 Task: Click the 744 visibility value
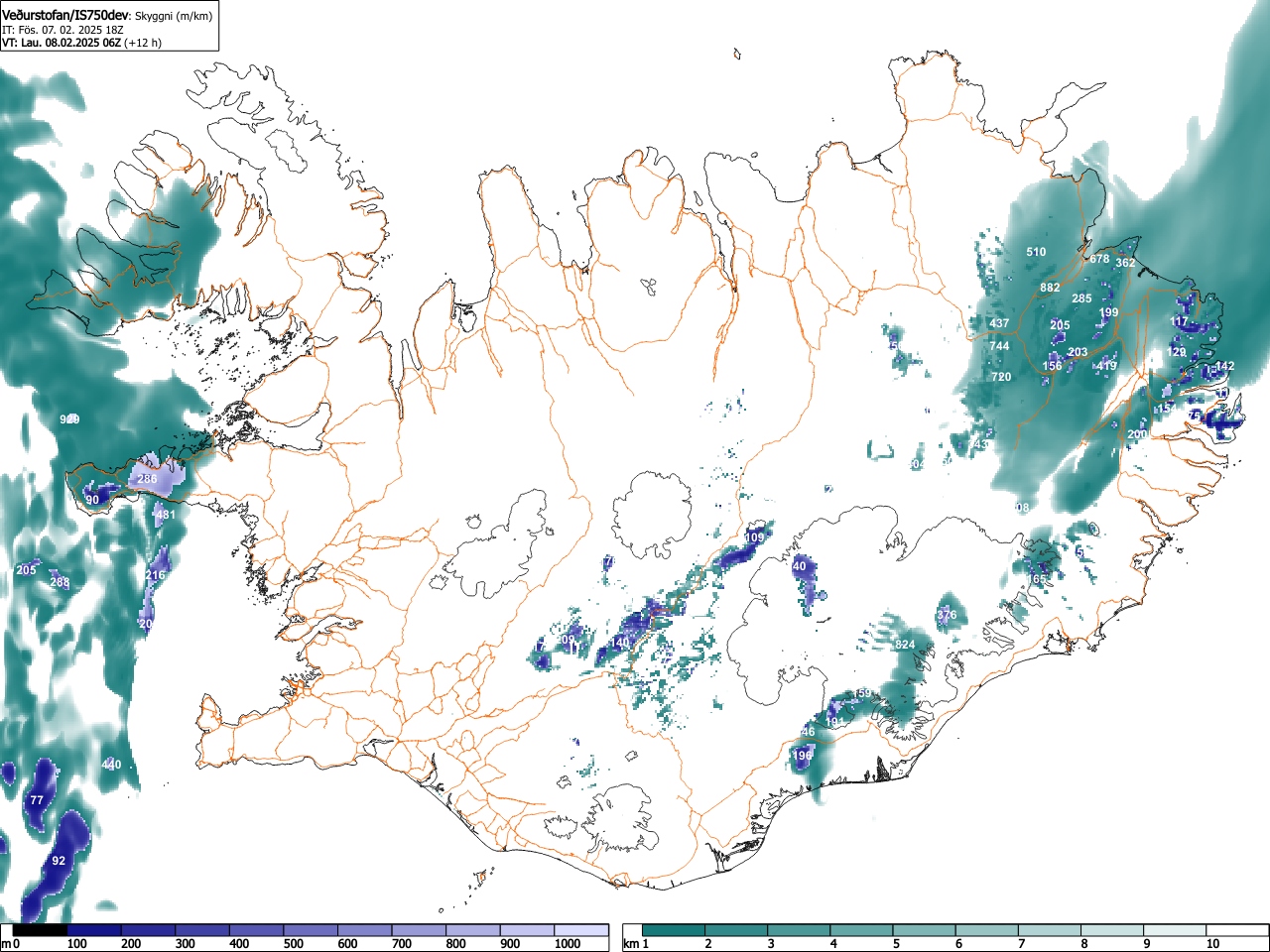coord(999,346)
